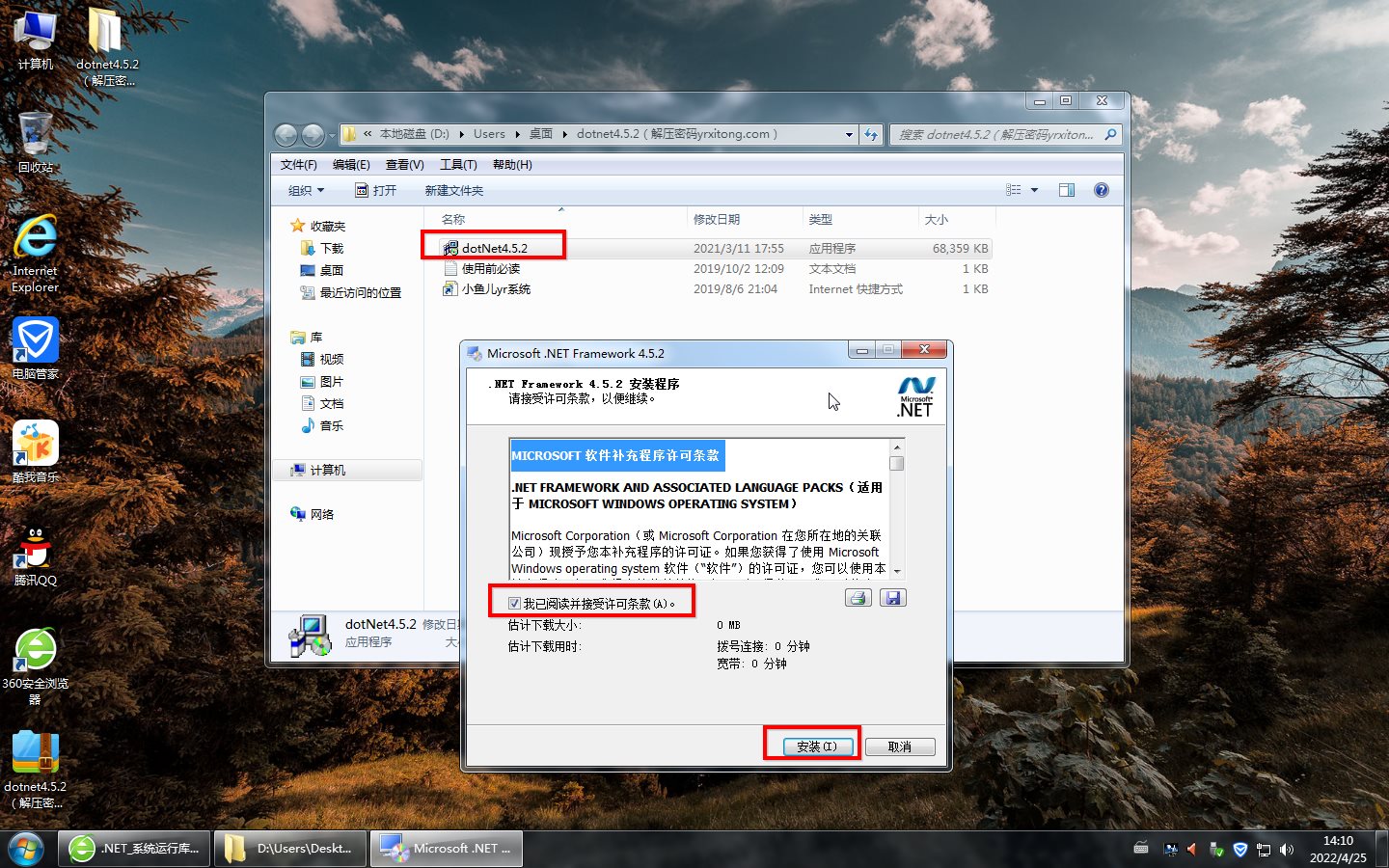Screen dimensions: 1389x868
Task: Toggle 我已阅读并接受许可条款 checkbox
Action: (514, 604)
